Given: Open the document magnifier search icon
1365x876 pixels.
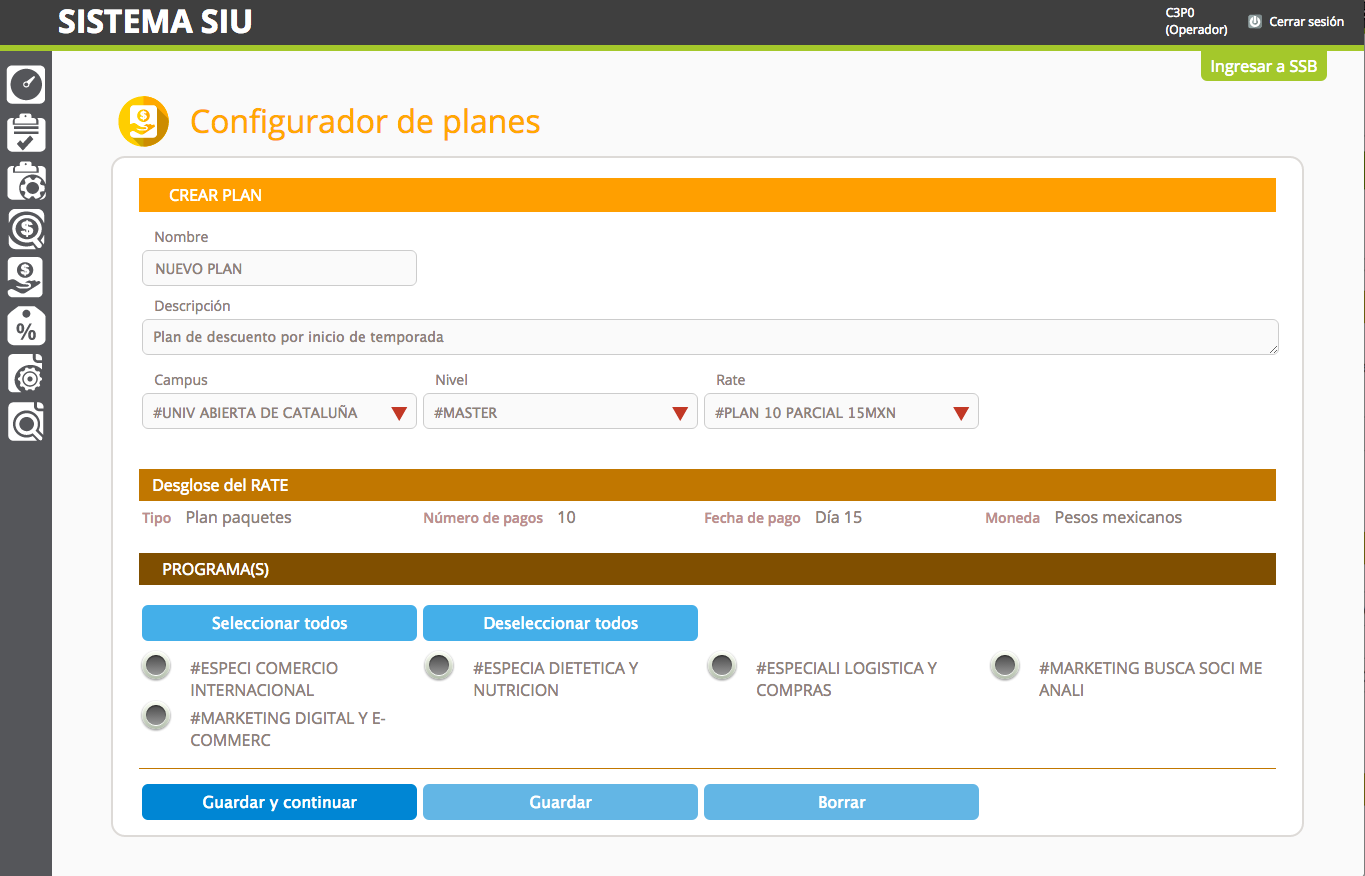Looking at the screenshot, I should [x=27, y=422].
